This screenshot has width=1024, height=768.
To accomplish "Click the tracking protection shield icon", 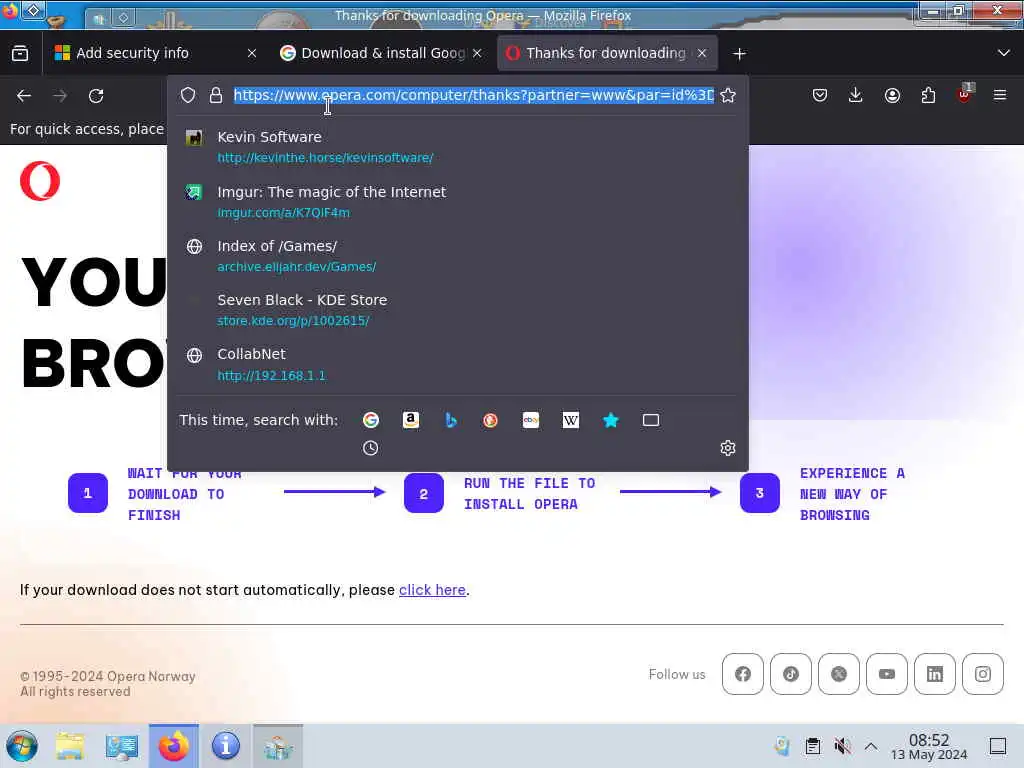I will point(188,95).
